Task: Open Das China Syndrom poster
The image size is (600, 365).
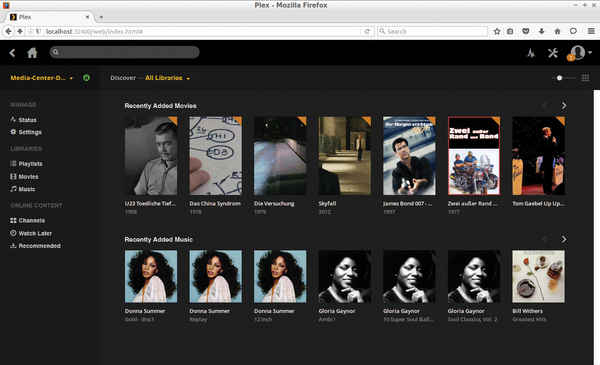Action: coord(215,156)
